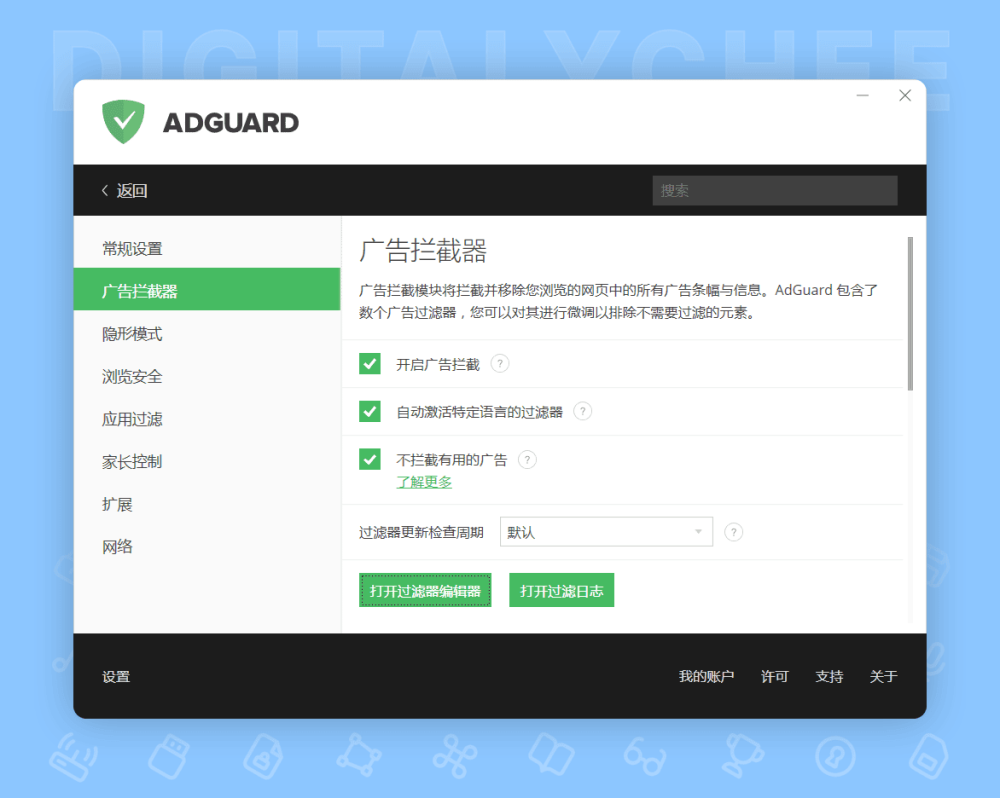Open 家长控制 settings
The image size is (1000, 798).
[x=207, y=462]
